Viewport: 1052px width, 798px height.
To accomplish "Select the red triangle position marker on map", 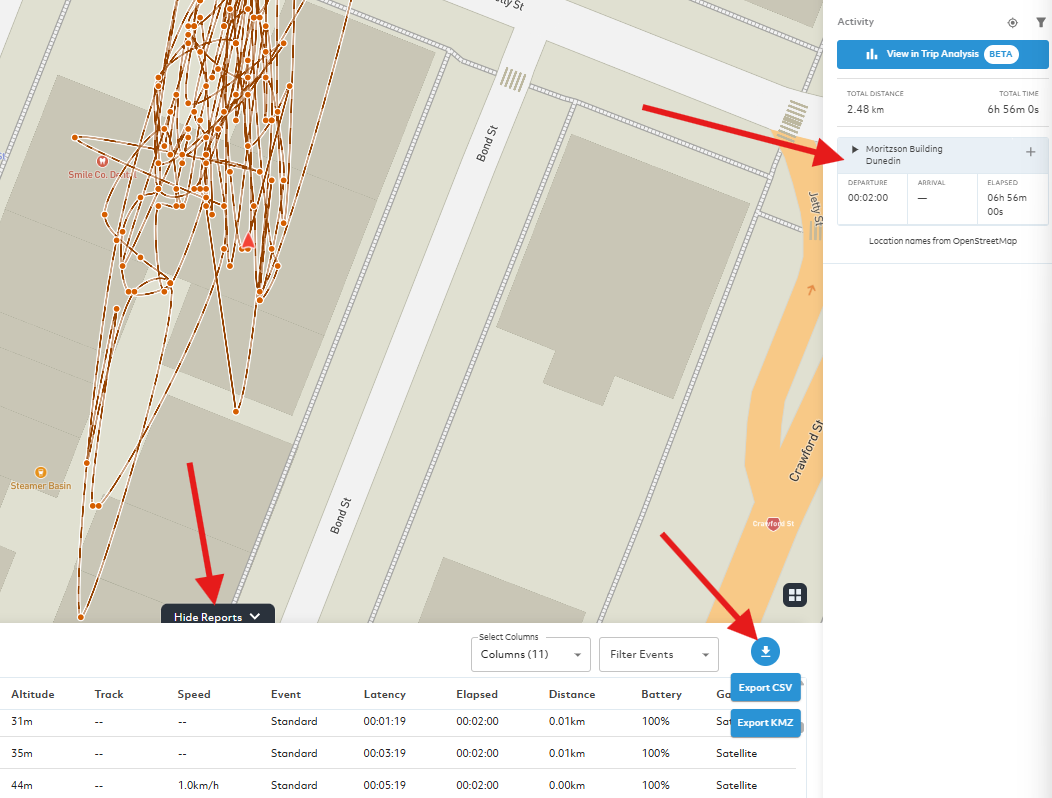I will pyautogui.click(x=248, y=241).
